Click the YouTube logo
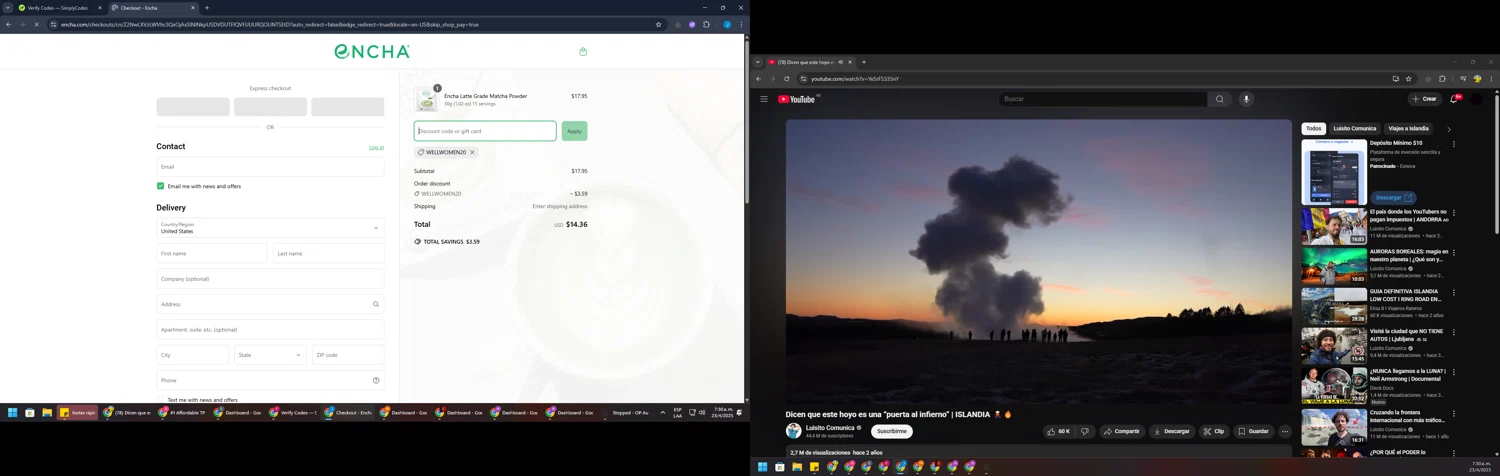 coord(797,99)
